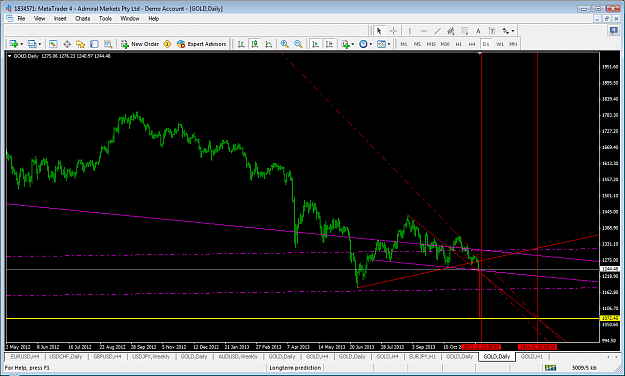Select the Crosshair tool
This screenshot has width=625, height=376.
[393, 31]
